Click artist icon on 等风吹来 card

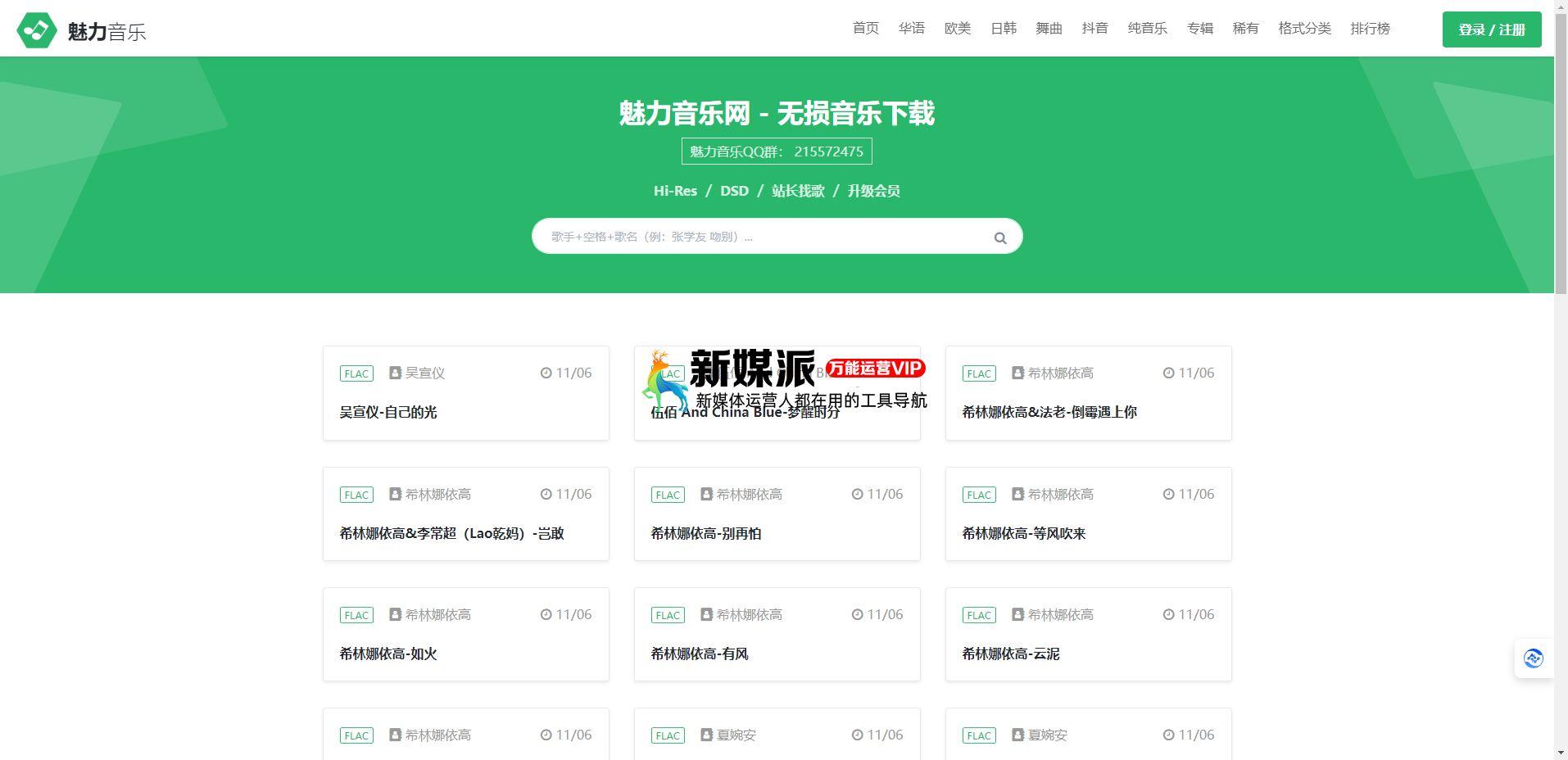click(1017, 494)
